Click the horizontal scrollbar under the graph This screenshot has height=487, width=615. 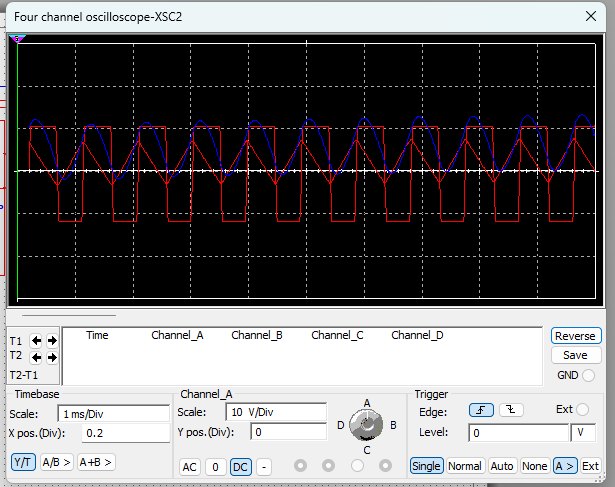click(x=69, y=315)
